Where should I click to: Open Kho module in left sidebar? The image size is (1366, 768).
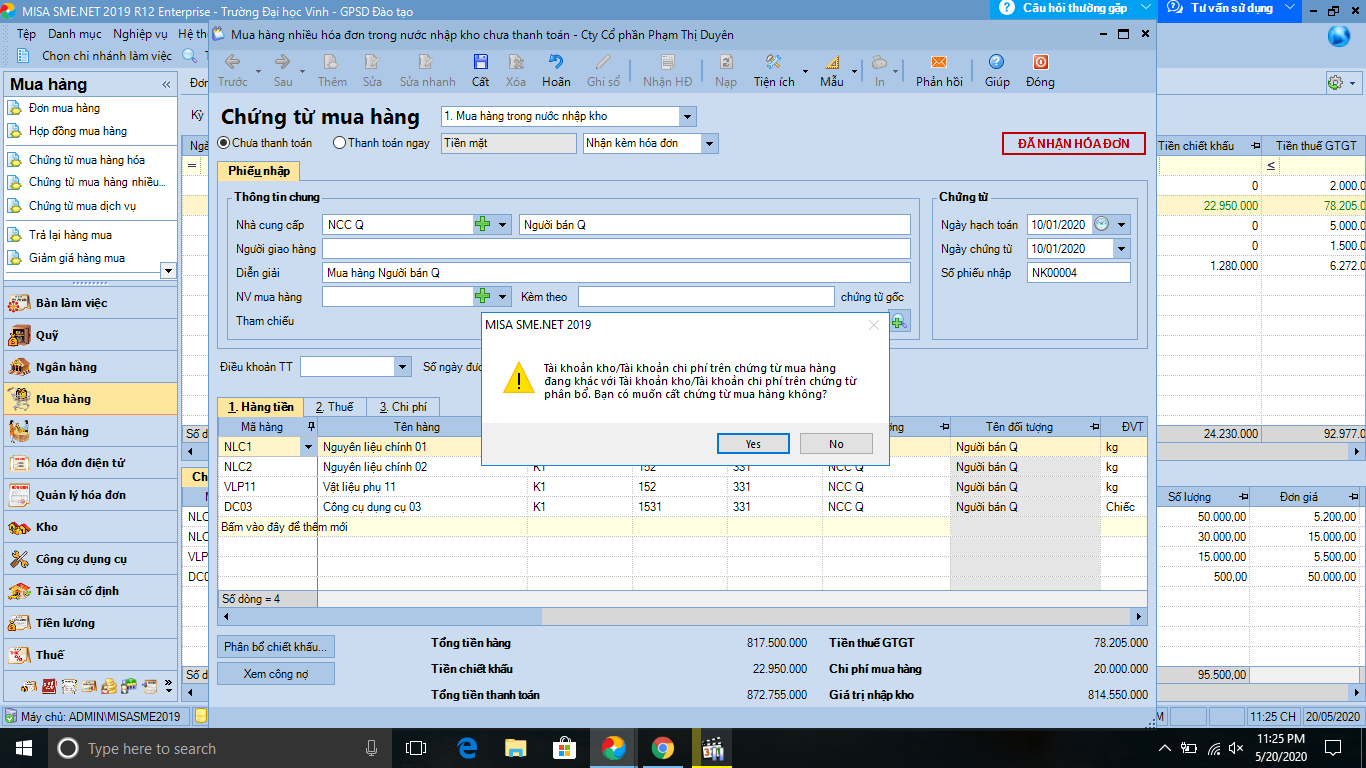(47, 527)
